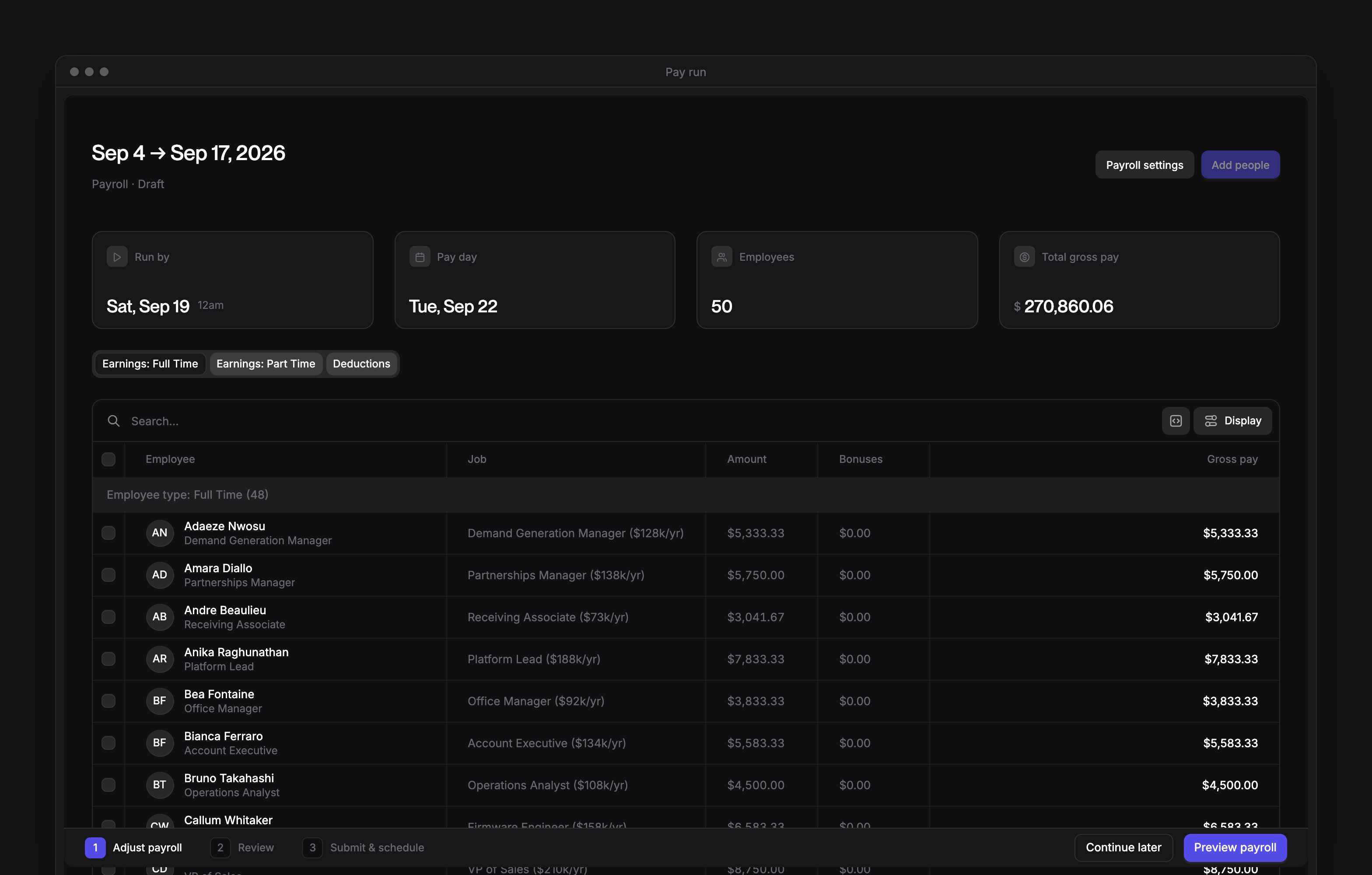Viewport: 1372px width, 875px height.
Task: Click the Add people button
Action: pyautogui.click(x=1240, y=165)
